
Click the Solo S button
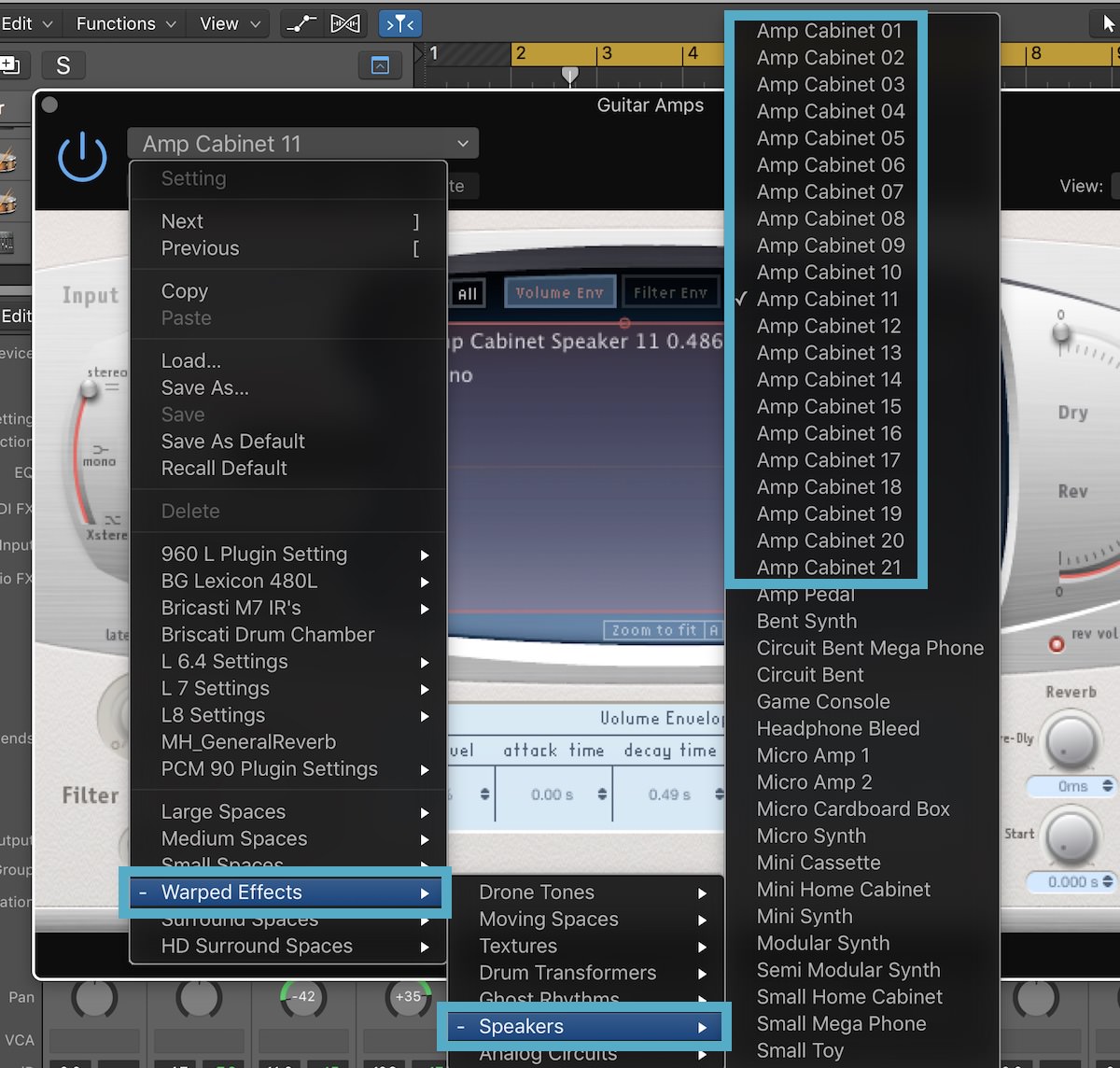[x=63, y=65]
